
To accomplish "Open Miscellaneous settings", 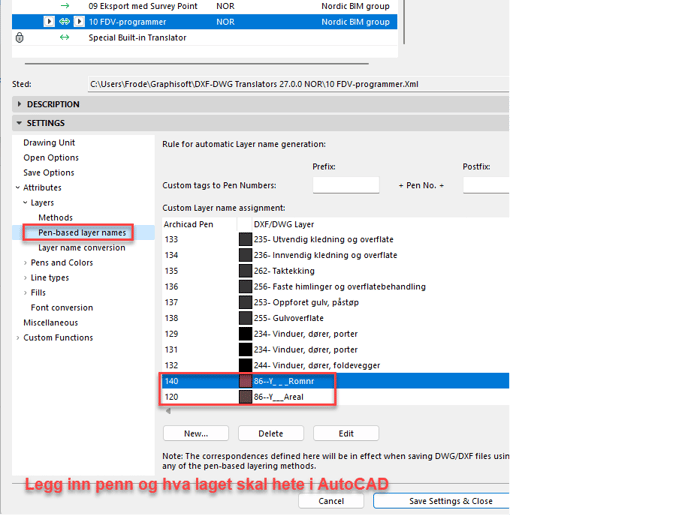I will point(50,322).
